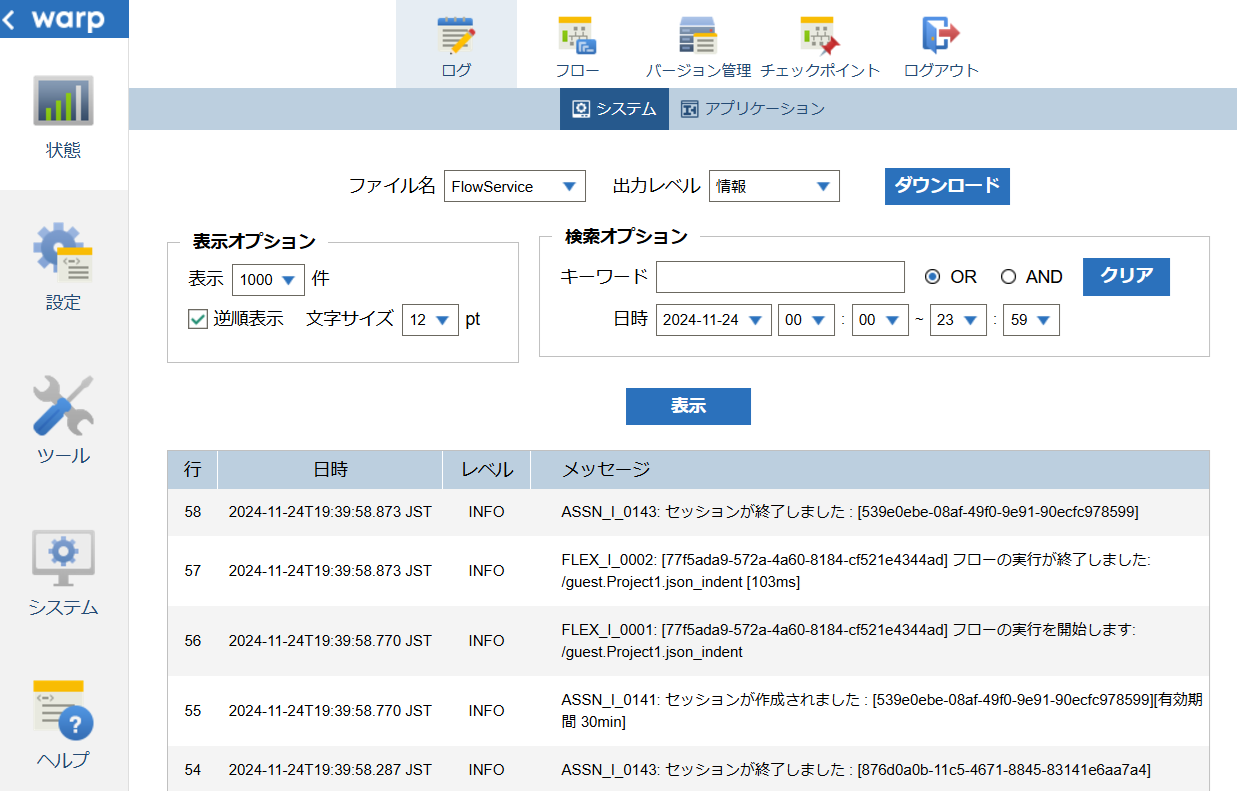The image size is (1237, 791).
Task: Focus the キーワード input field
Action: point(780,277)
